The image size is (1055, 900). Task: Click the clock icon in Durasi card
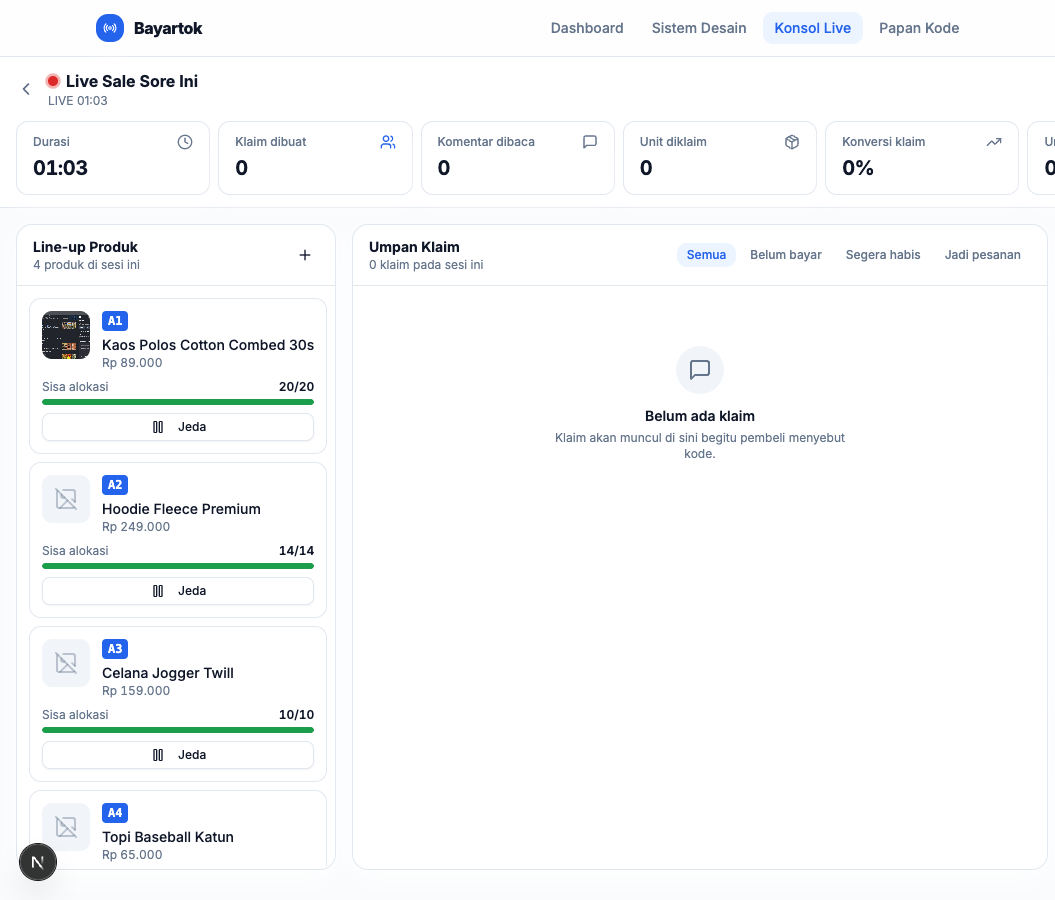185,142
